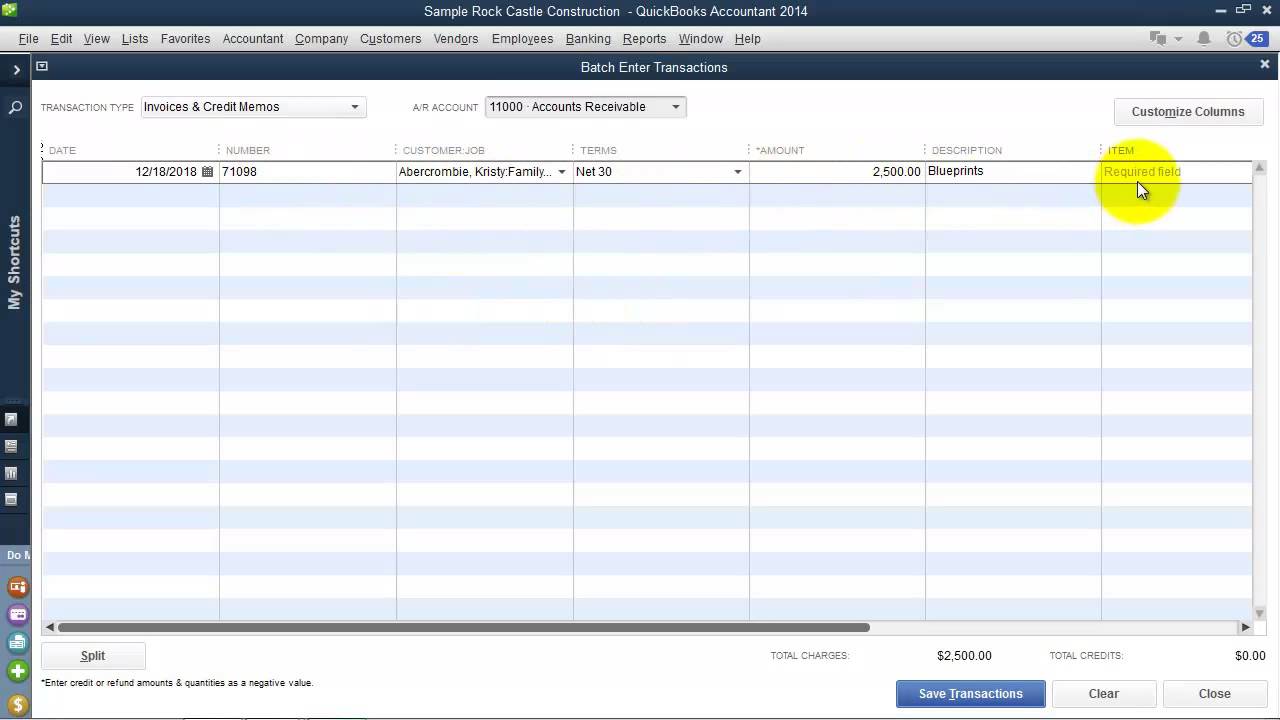
Task: Open the Help menu
Action: (747, 39)
